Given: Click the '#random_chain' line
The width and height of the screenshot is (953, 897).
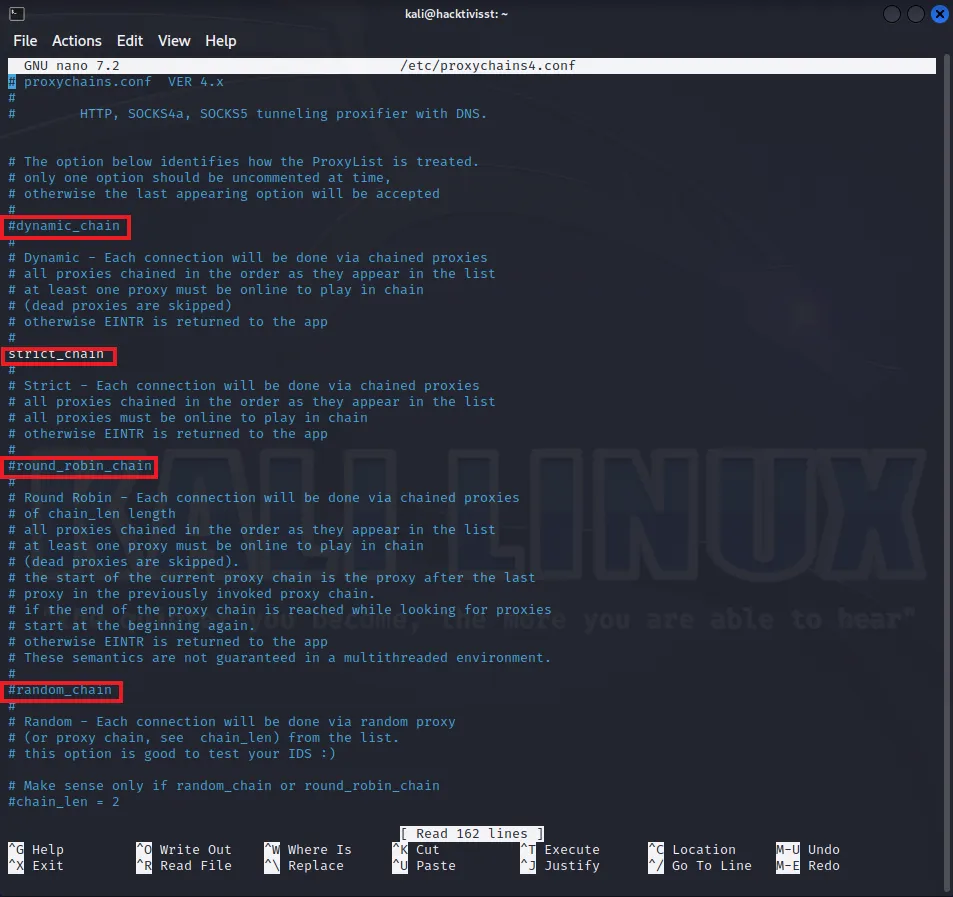Looking at the screenshot, I should click(60, 690).
